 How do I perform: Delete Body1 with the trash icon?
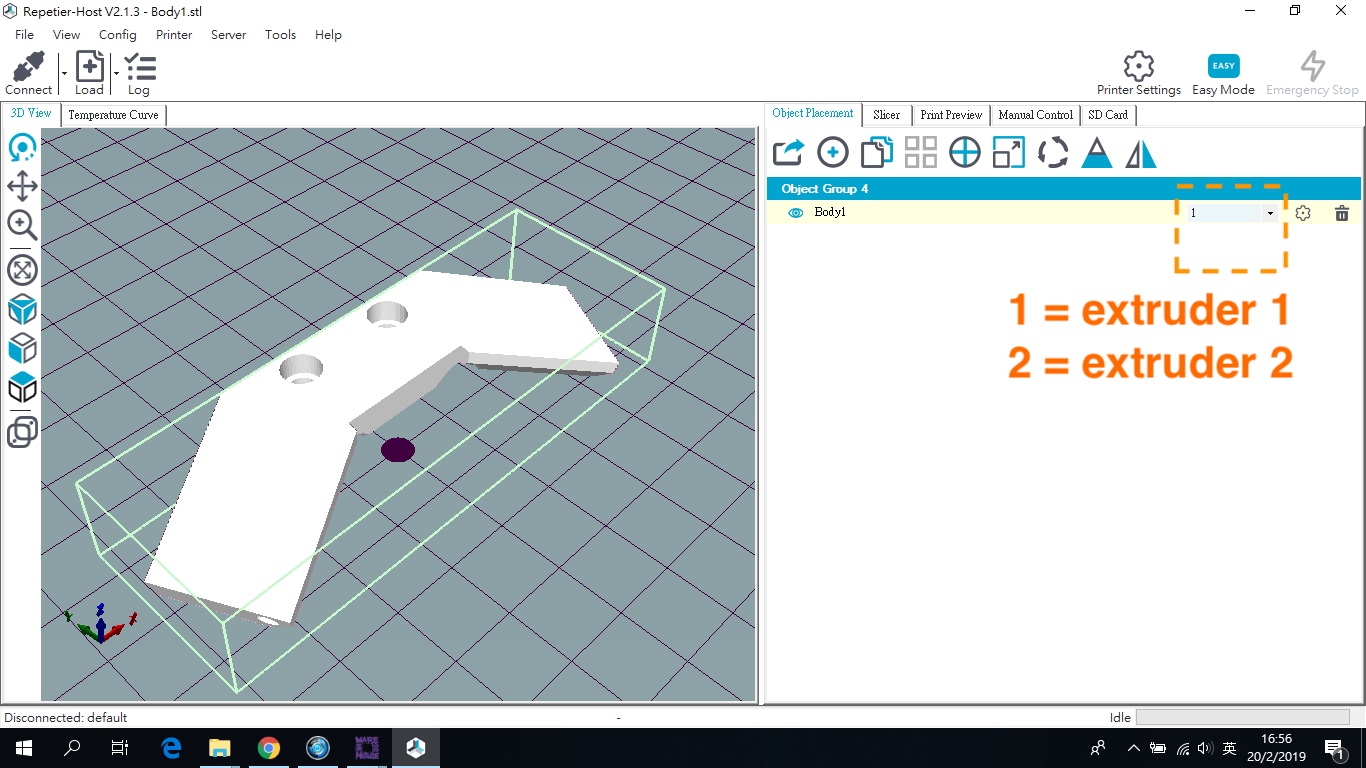click(x=1342, y=213)
